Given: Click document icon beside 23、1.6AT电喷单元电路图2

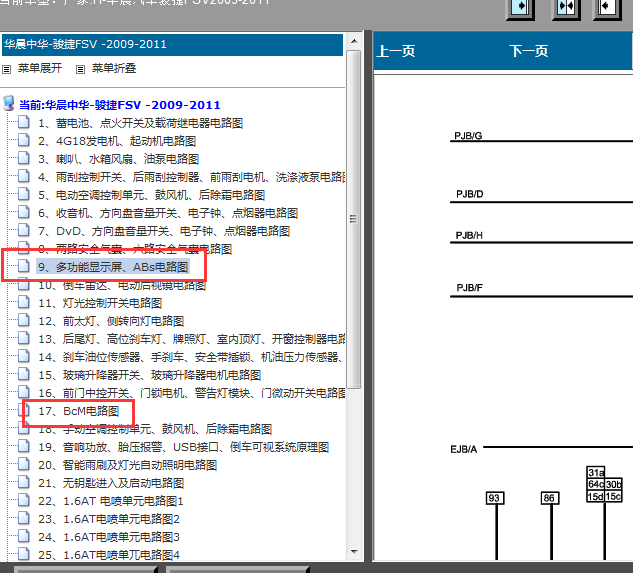Looking at the screenshot, I should [24, 517].
